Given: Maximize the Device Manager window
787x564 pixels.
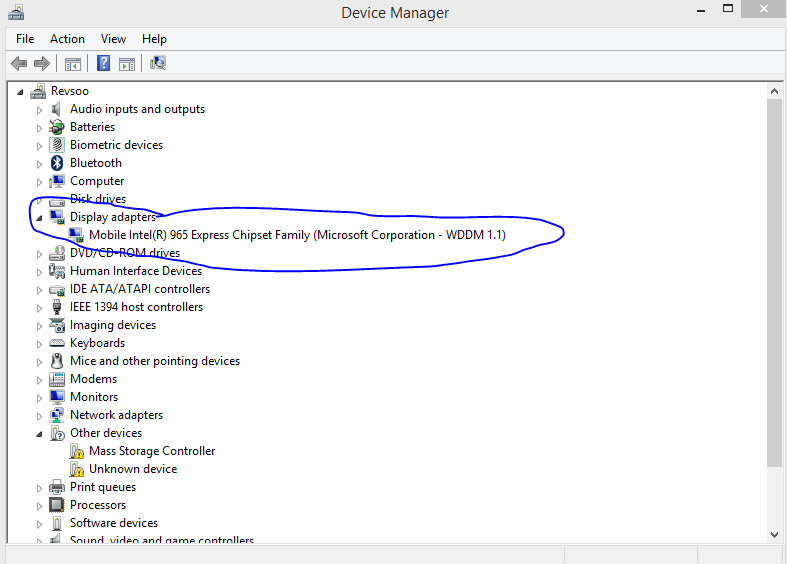Looking at the screenshot, I should pyautogui.click(x=728, y=9).
